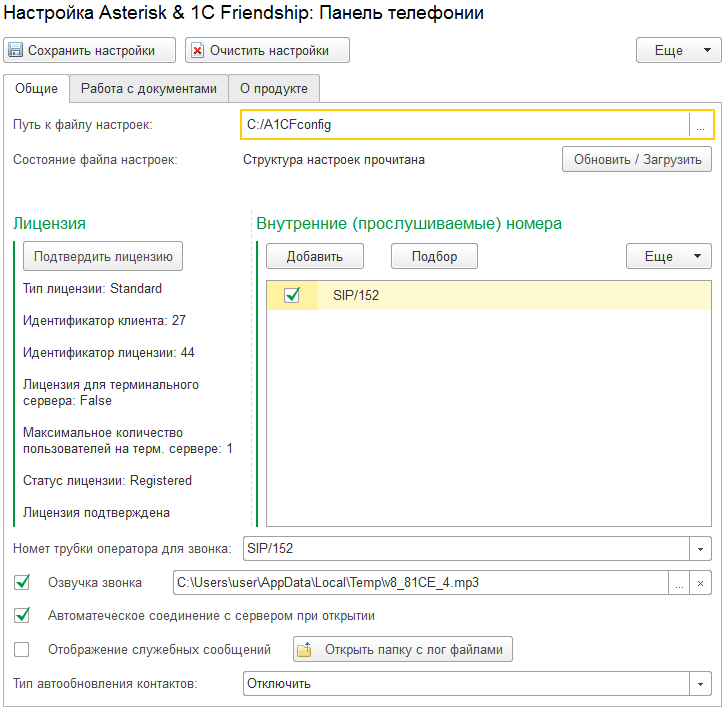Click the ellipsis browse button for call sound file
The width and height of the screenshot is (726, 712).
[x=679, y=583]
